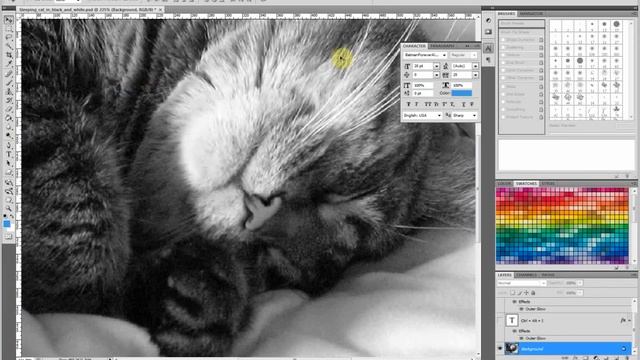This screenshot has height=360, width=640.
Task: Click the Background layer lock icon
Action: [x=624, y=349]
